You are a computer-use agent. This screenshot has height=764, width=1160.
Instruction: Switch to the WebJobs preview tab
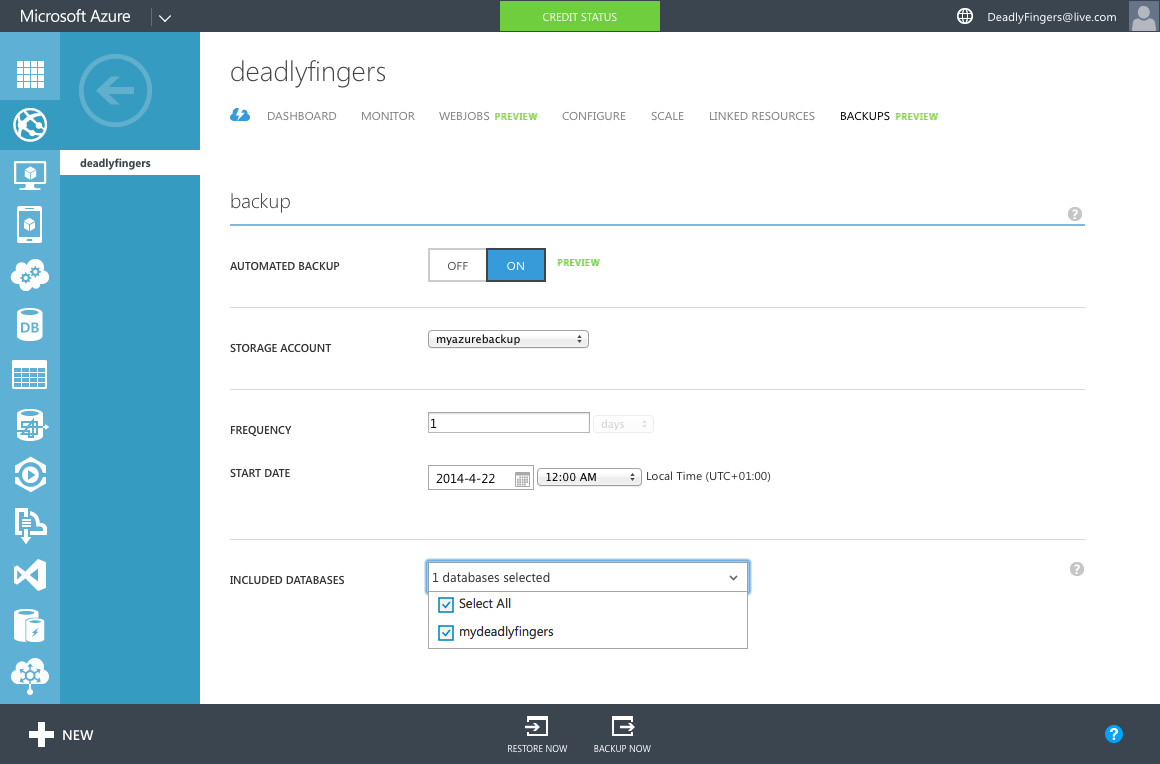coord(488,116)
